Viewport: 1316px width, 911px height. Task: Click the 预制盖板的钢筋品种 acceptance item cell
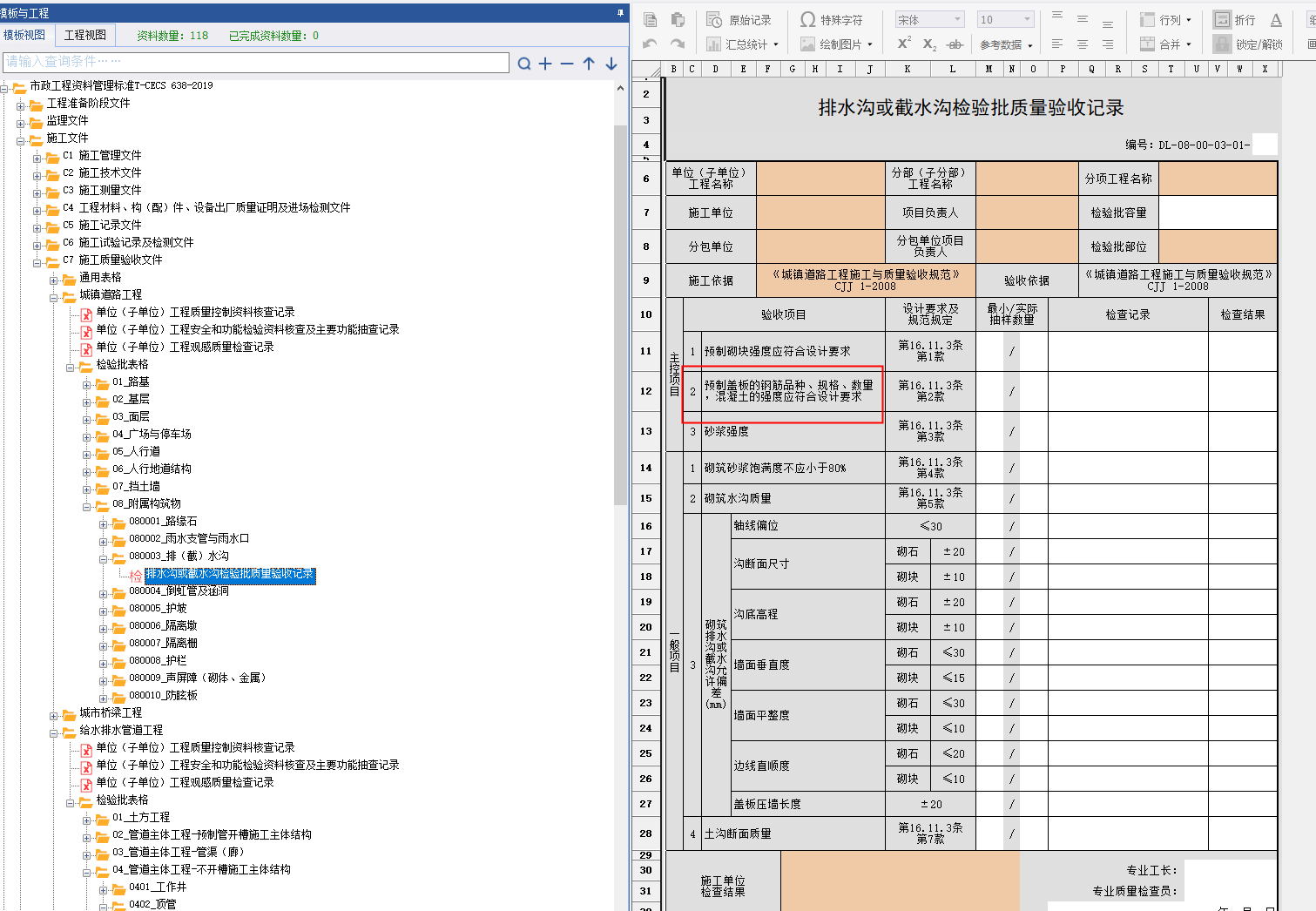coord(793,391)
